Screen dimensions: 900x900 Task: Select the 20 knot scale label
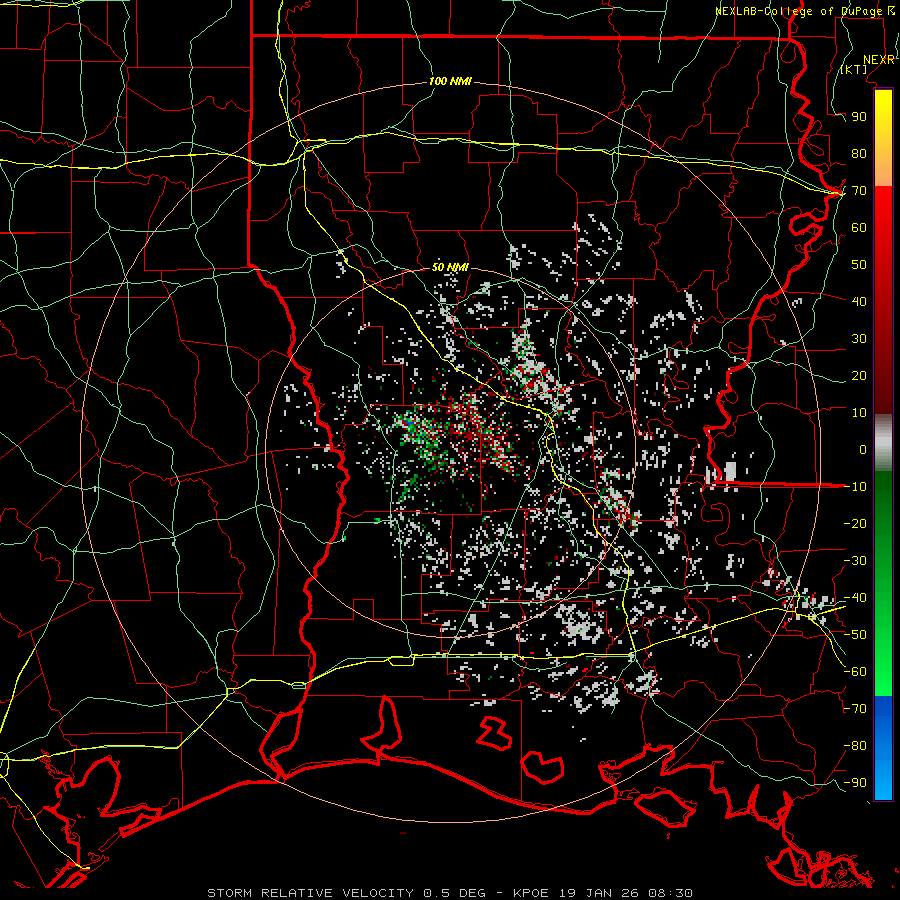pos(859,376)
